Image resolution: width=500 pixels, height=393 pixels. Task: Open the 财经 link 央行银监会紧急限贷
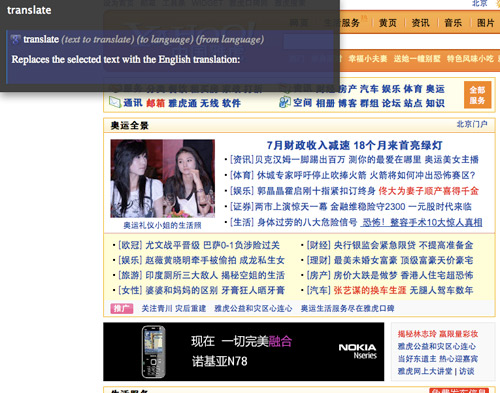pyautogui.click(x=375, y=245)
